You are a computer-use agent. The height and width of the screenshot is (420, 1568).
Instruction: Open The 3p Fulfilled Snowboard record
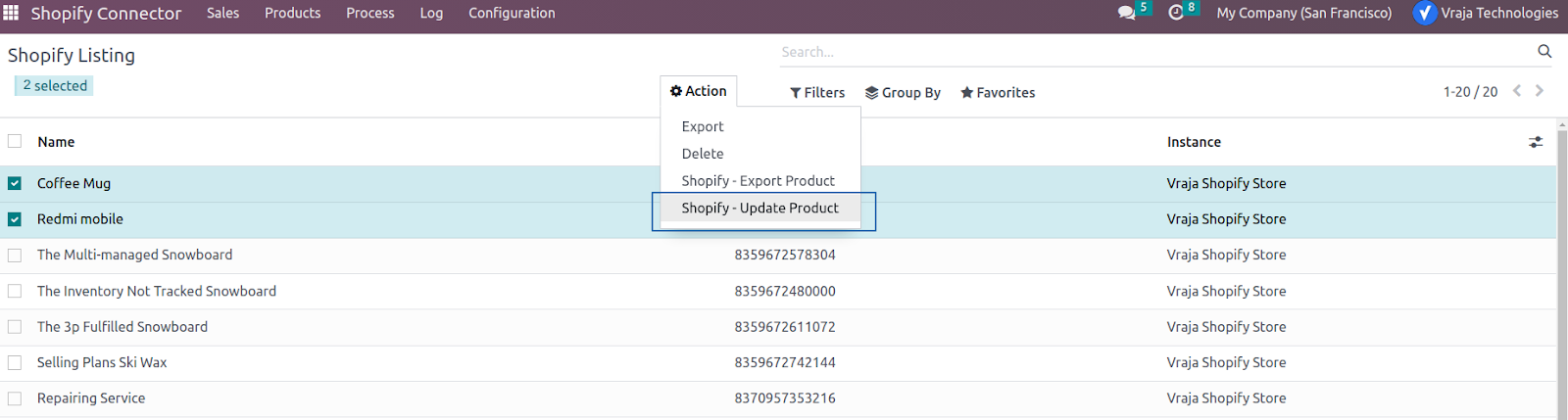click(x=122, y=327)
